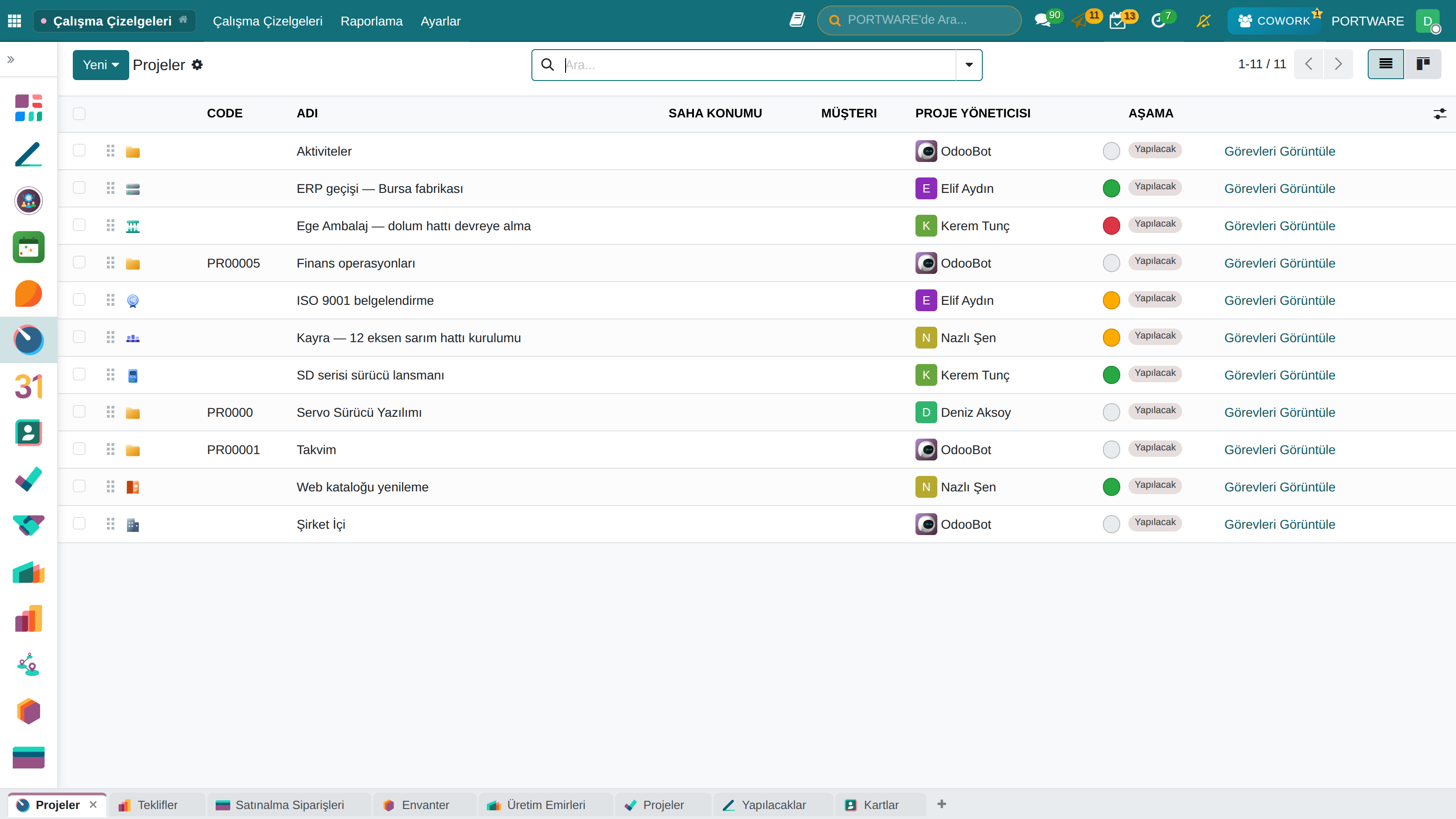This screenshot has height=819, width=1456.
Task: Open the Yeni button dropdown
Action: [x=101, y=65]
